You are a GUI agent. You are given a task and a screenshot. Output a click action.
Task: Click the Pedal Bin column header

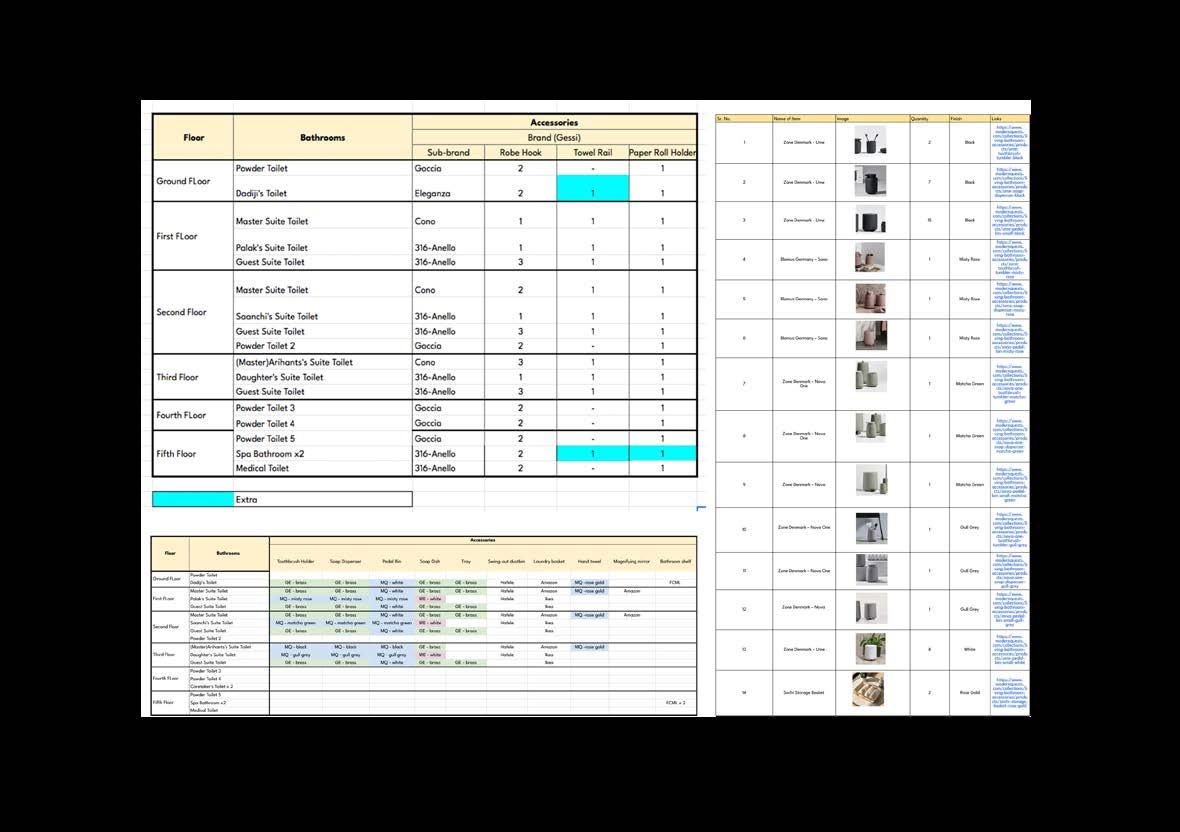pos(391,561)
